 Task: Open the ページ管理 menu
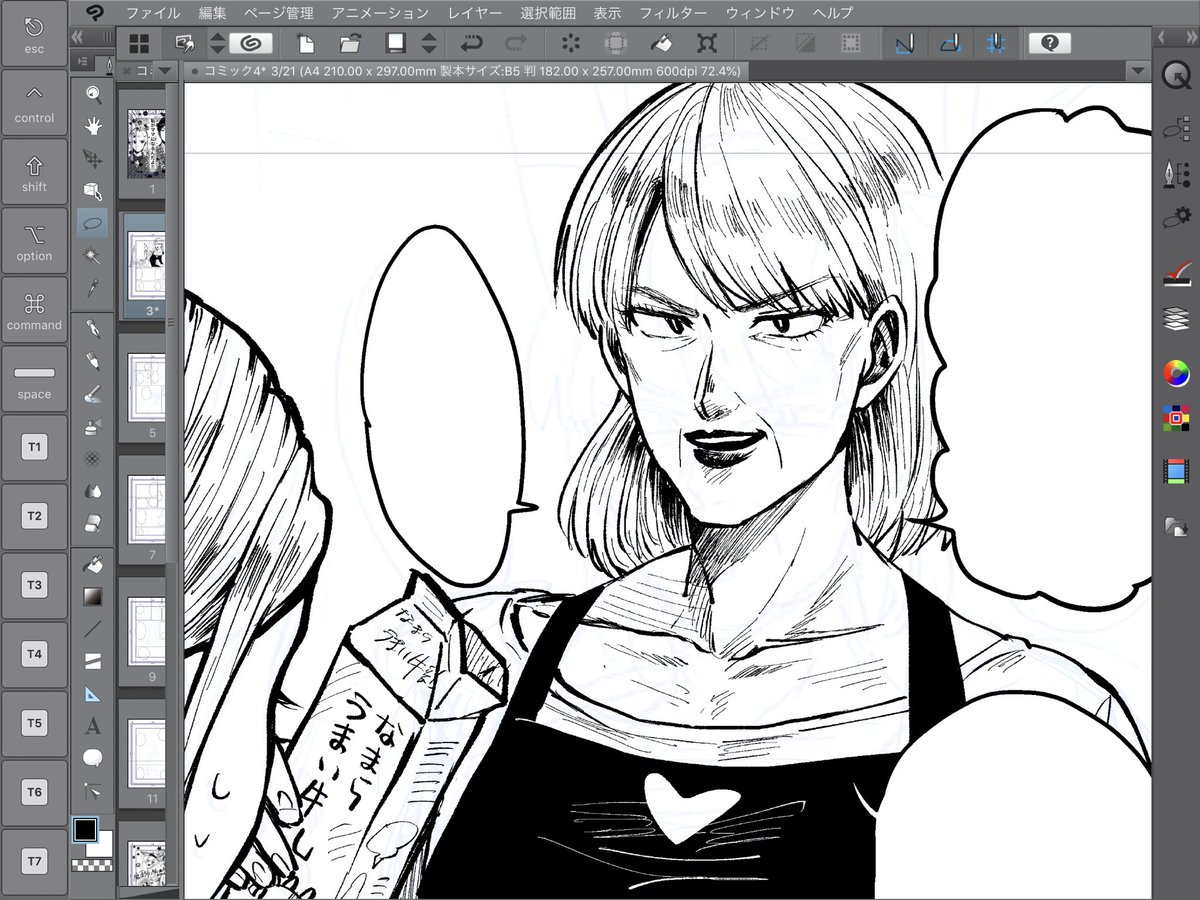[278, 13]
